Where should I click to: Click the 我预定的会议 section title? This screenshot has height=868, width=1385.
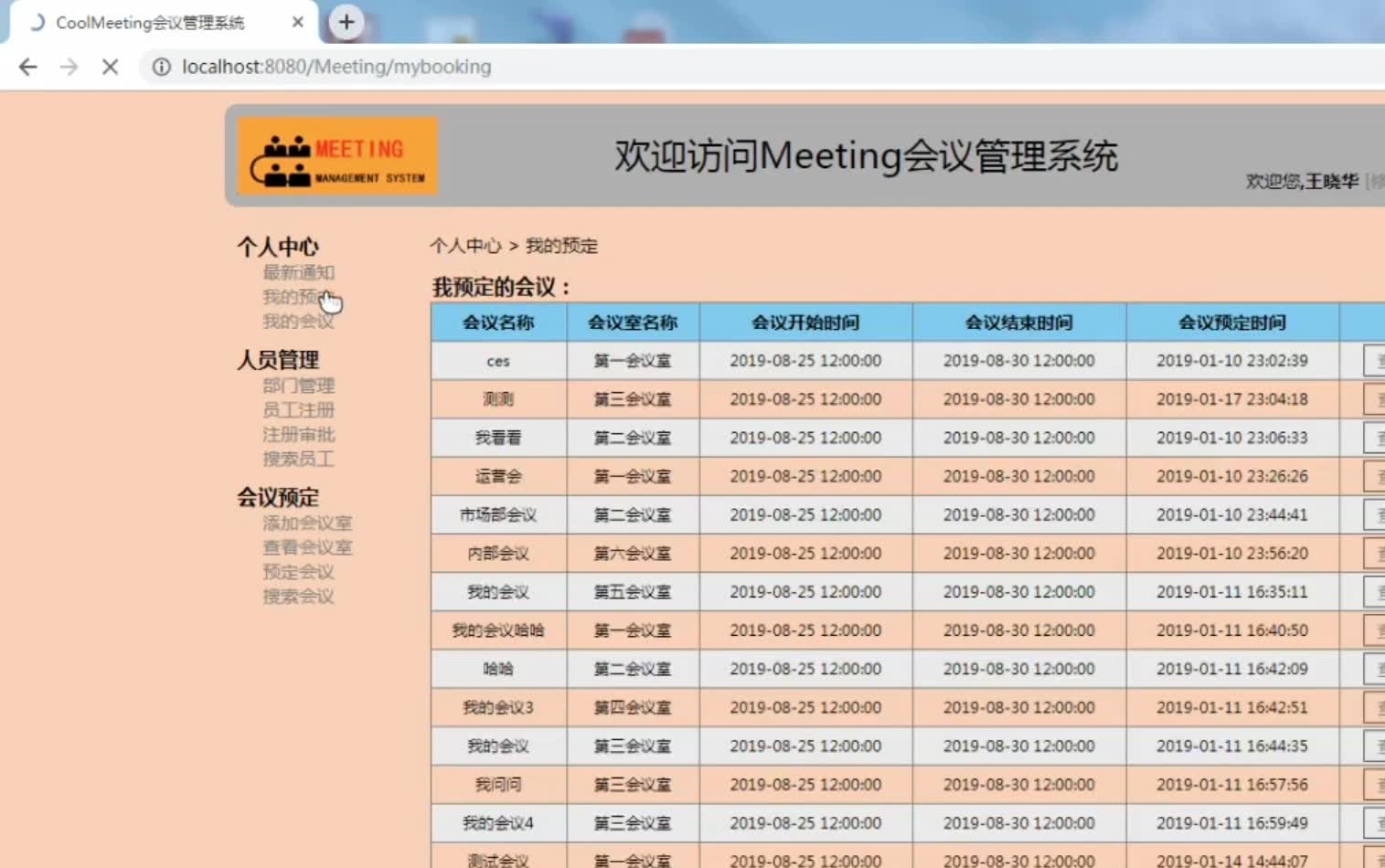coord(501,287)
